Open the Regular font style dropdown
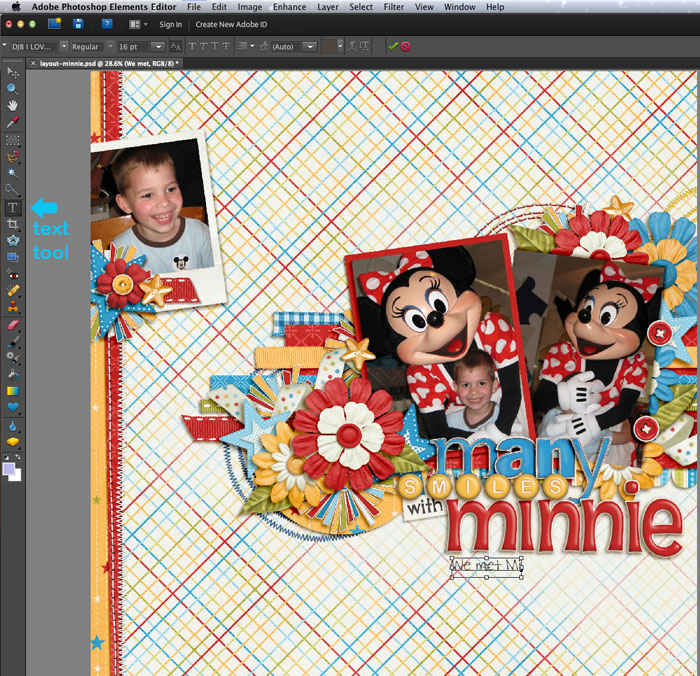Image resolution: width=700 pixels, height=676 pixels. 111,46
